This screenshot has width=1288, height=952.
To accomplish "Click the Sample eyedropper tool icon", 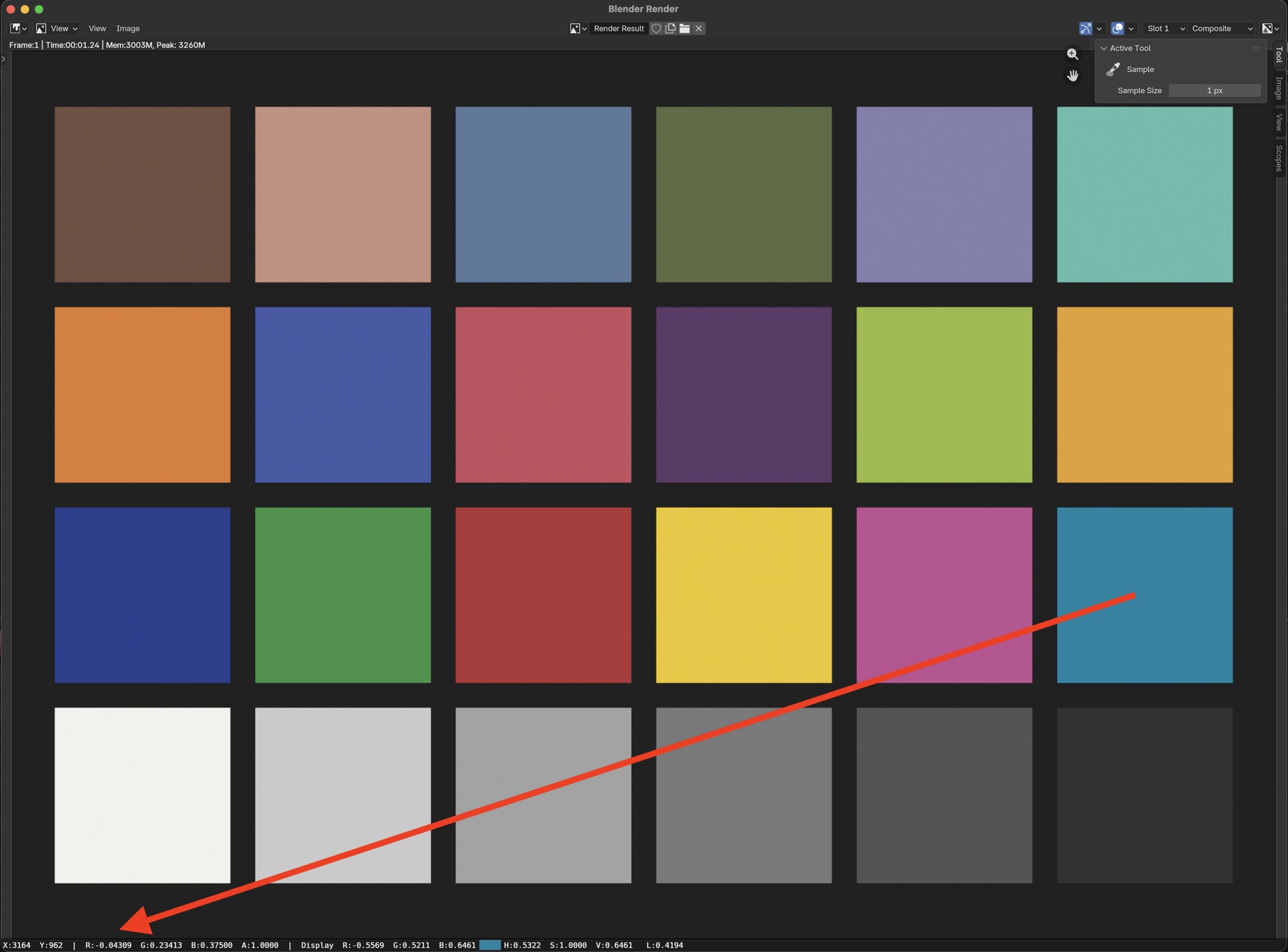I will [x=1113, y=69].
